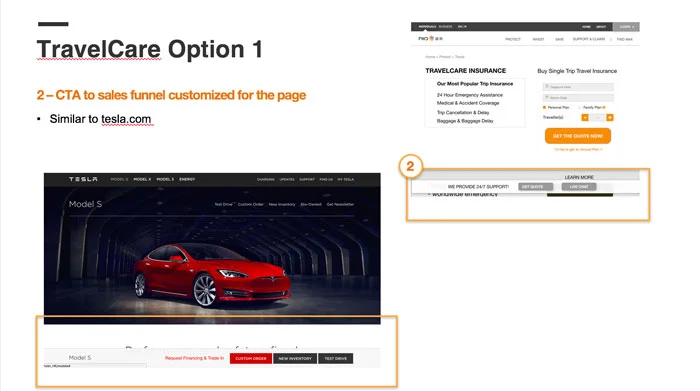700x391 pixels.
Task: Click the About link in the dark insurance header
Action: click(601, 27)
